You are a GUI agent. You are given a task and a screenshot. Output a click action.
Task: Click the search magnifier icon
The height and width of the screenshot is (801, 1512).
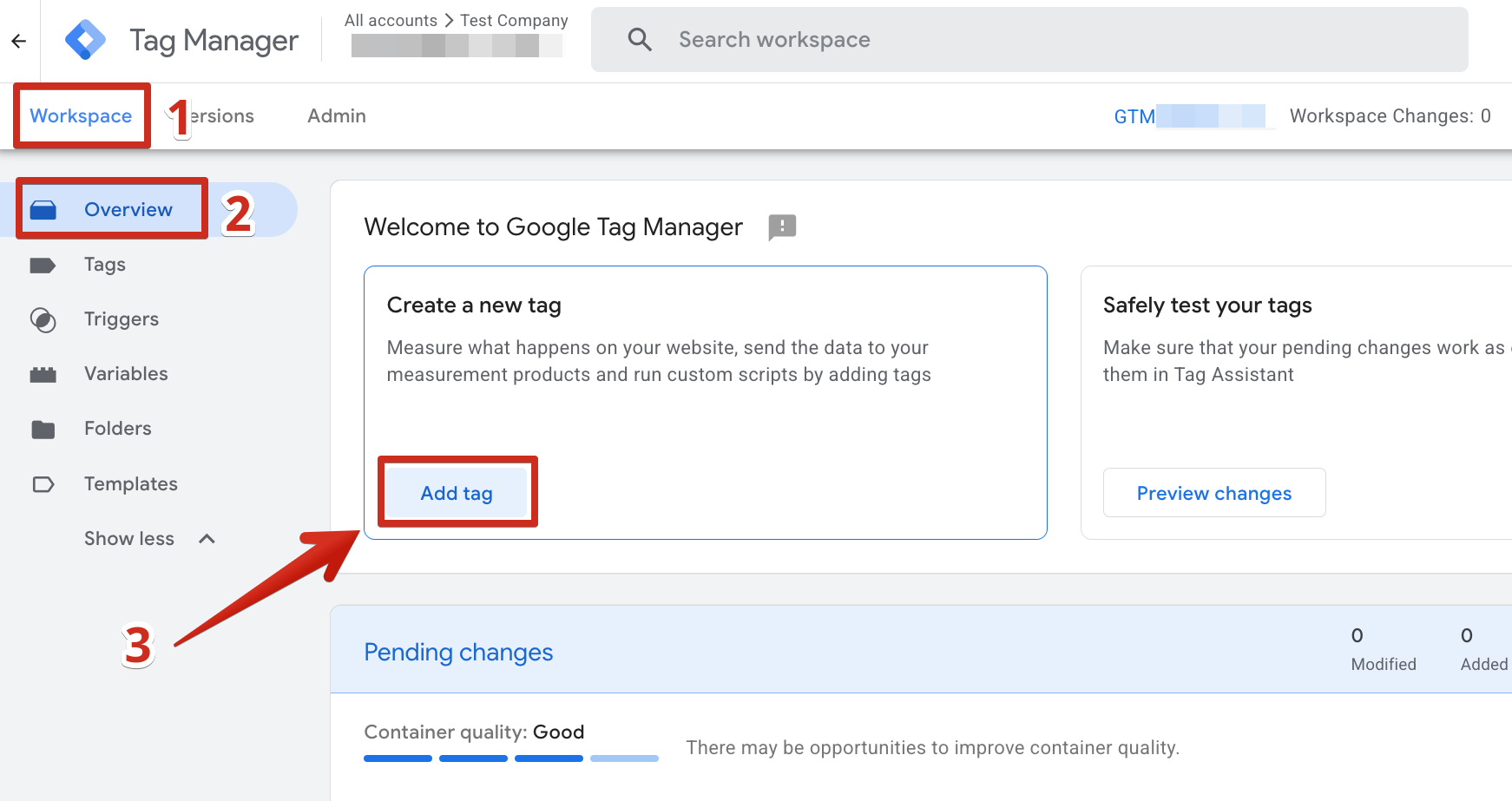click(640, 40)
